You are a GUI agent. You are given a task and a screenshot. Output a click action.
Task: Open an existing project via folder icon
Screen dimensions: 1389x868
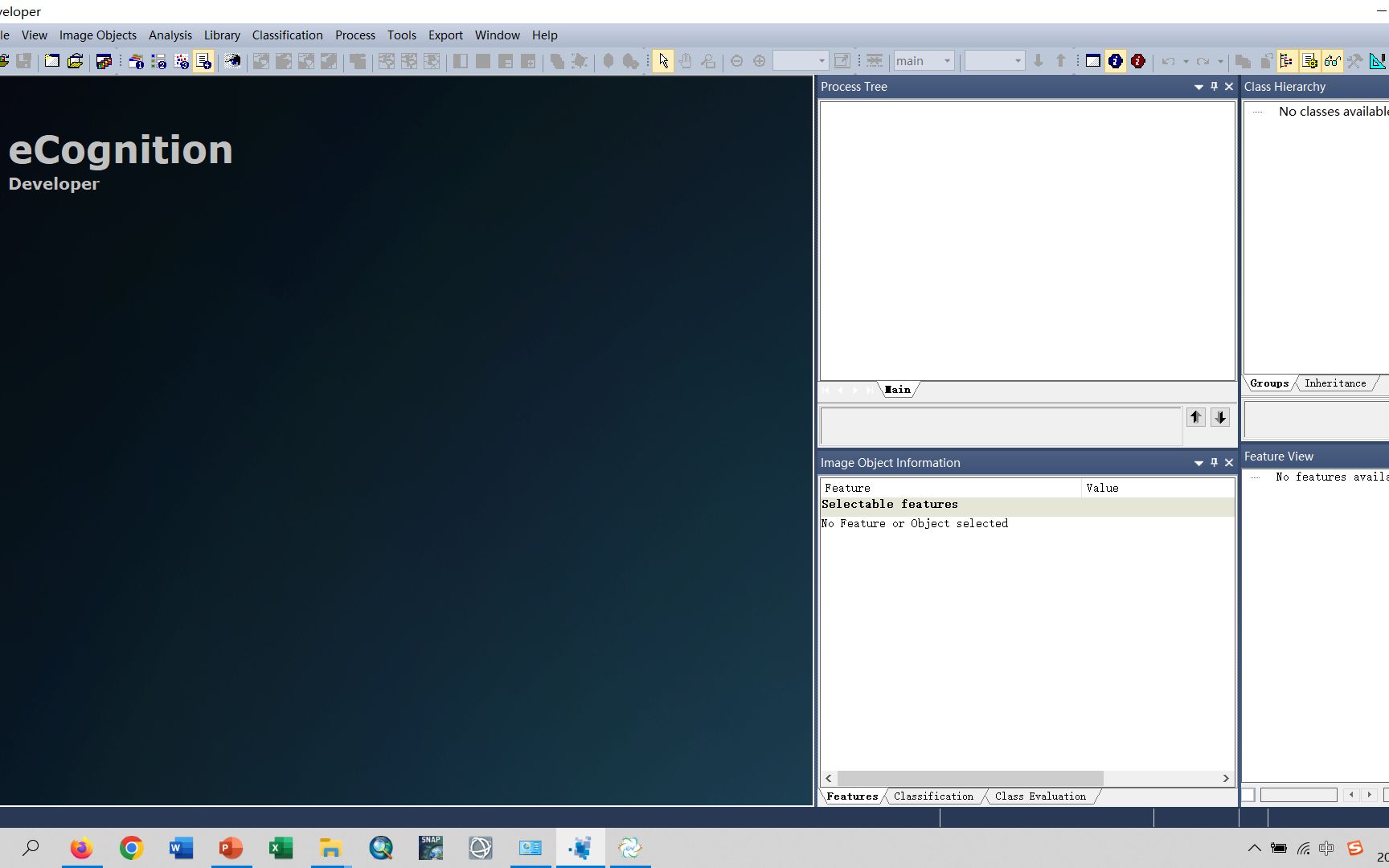(76, 61)
